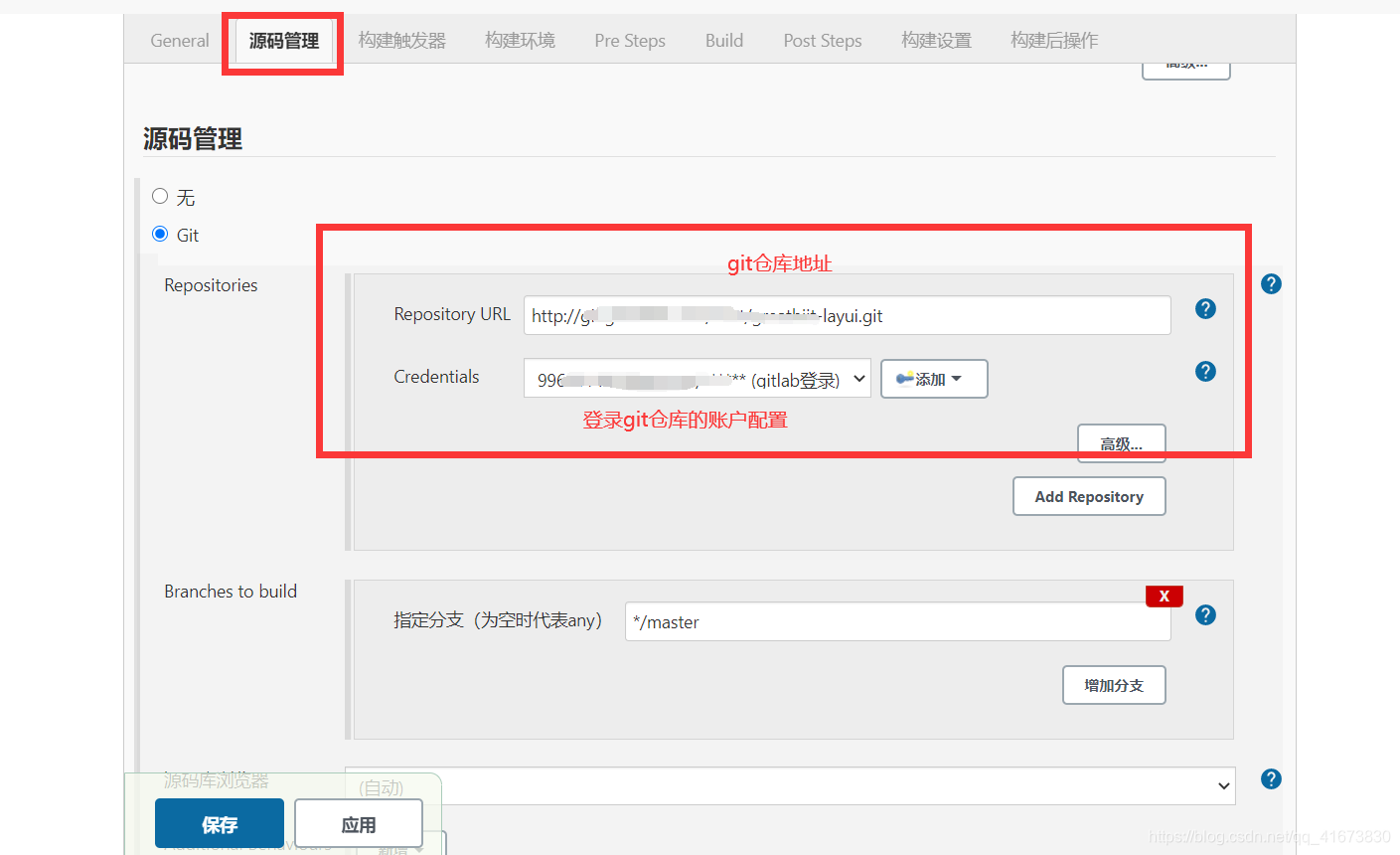1400x855 pixels.
Task: Click the Repositories label text
Action: (x=211, y=285)
